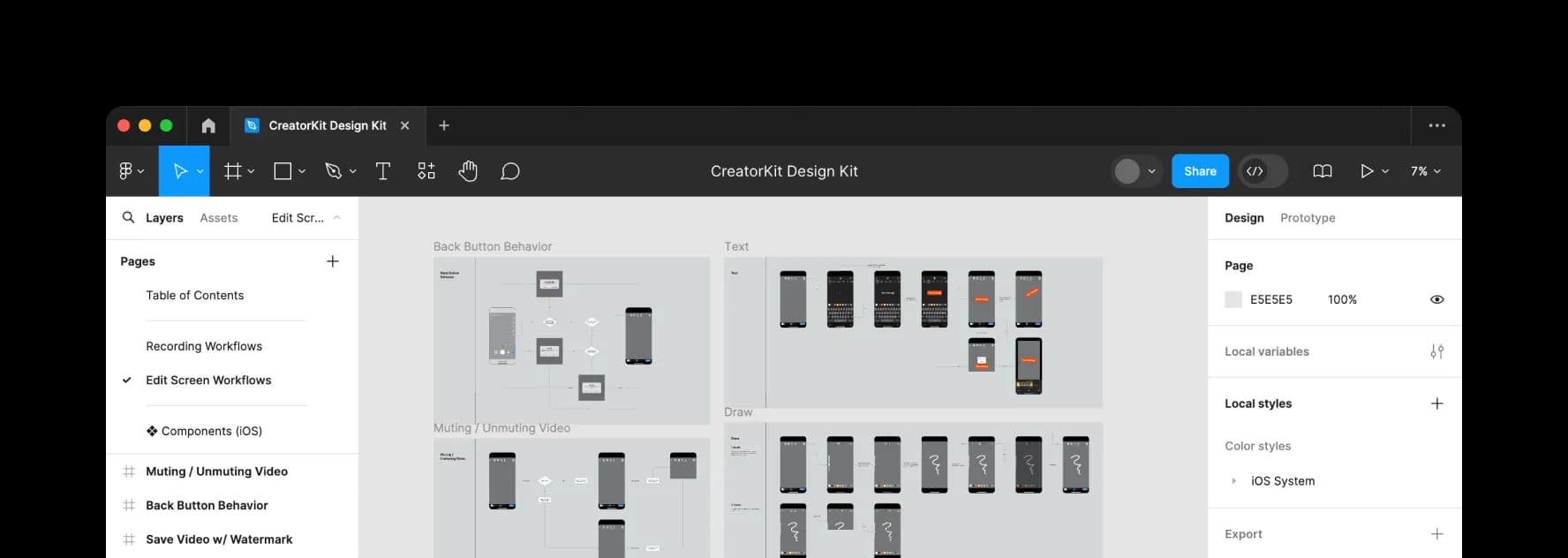
Task: Open the search icon in the Layers panel
Action: tap(129, 217)
